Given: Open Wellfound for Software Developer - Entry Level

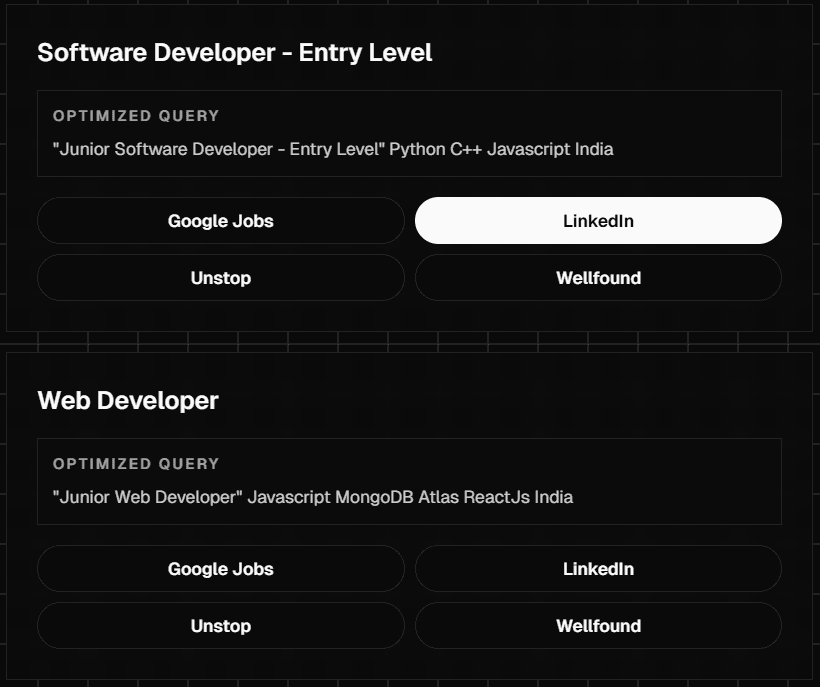Looking at the screenshot, I should [598, 278].
